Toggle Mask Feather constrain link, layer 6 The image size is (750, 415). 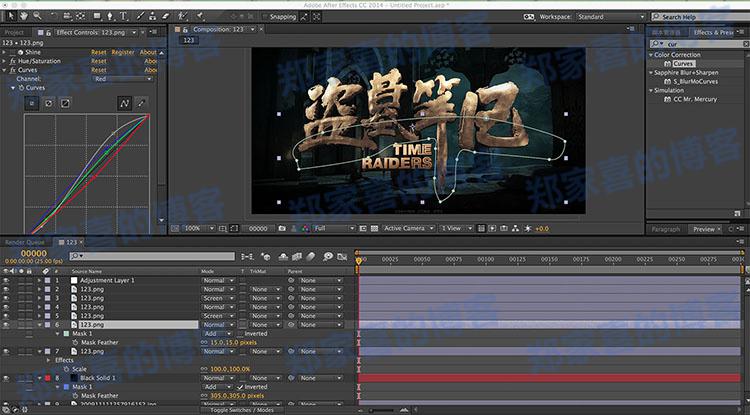[x=204, y=342]
